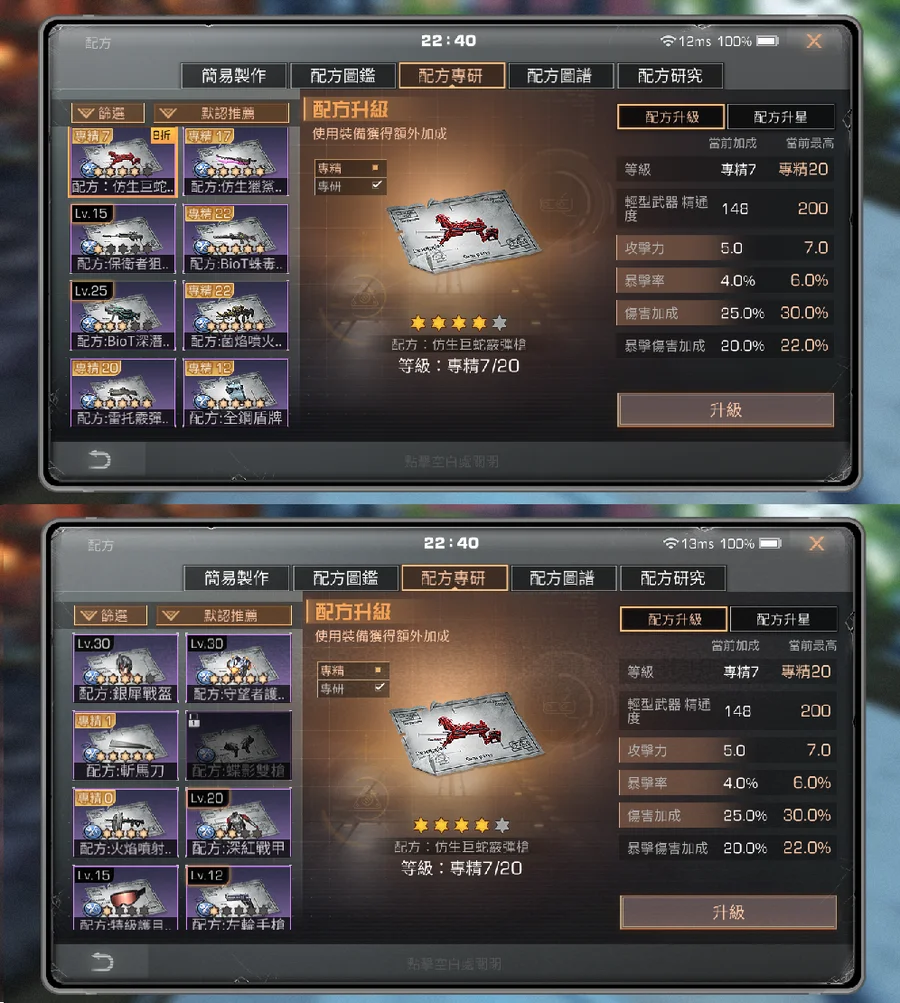This screenshot has height=1003, width=900.
Task: Click the 升級 button in lower panel
Action: tap(728, 912)
